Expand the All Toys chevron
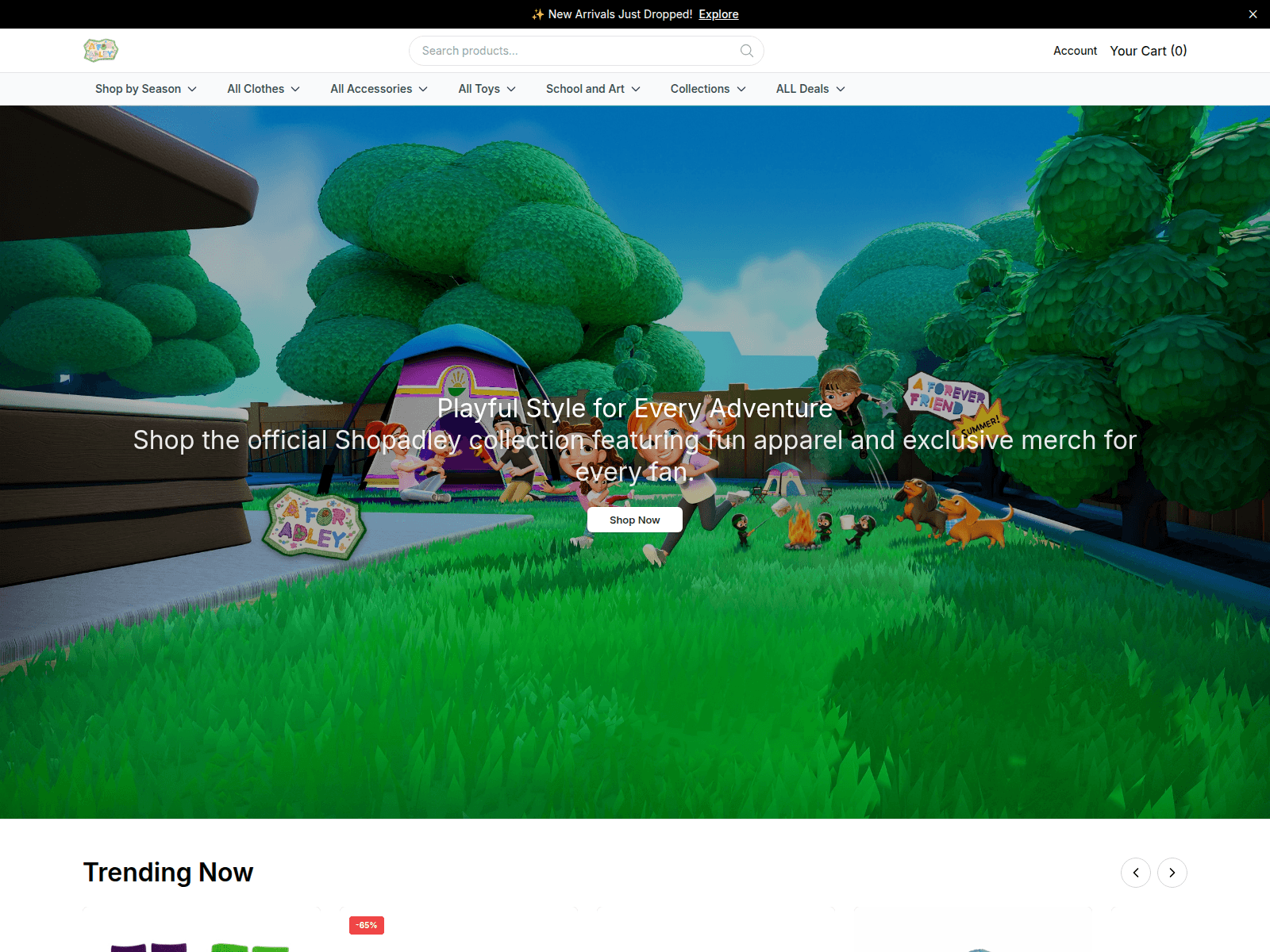The image size is (1270, 952). click(x=511, y=89)
